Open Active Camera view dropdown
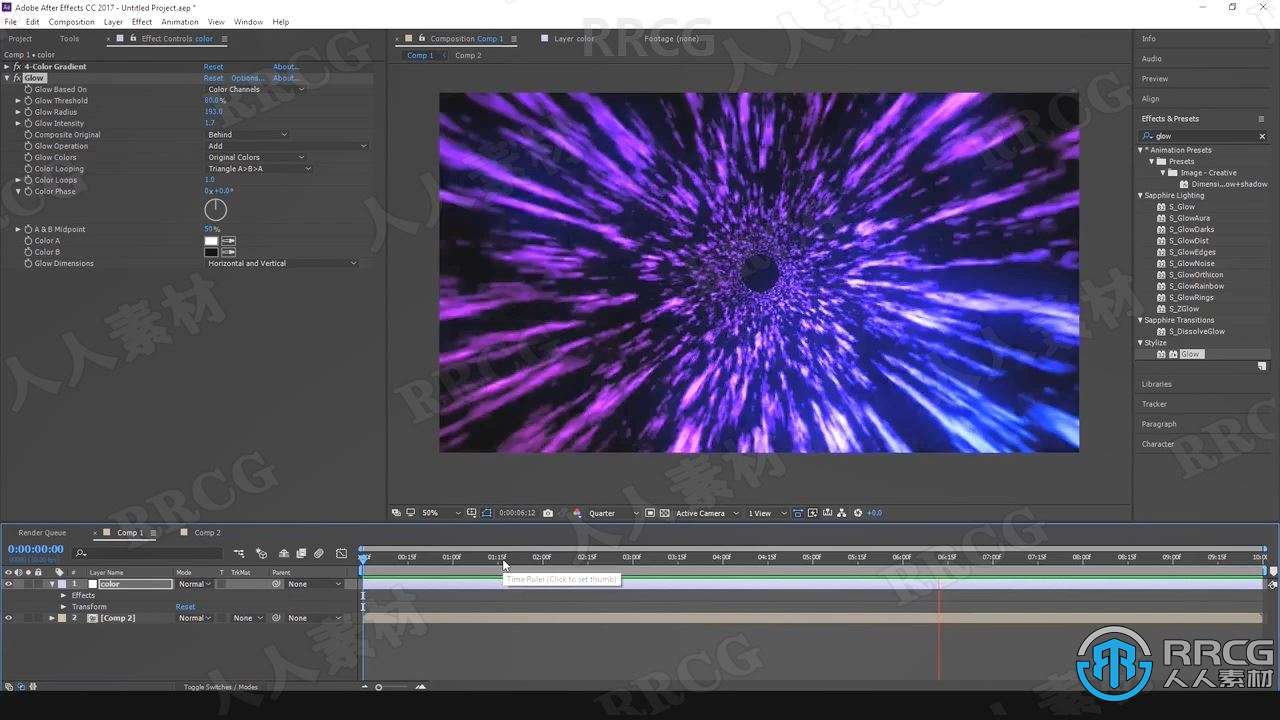This screenshot has height=720, width=1280. click(x=708, y=513)
